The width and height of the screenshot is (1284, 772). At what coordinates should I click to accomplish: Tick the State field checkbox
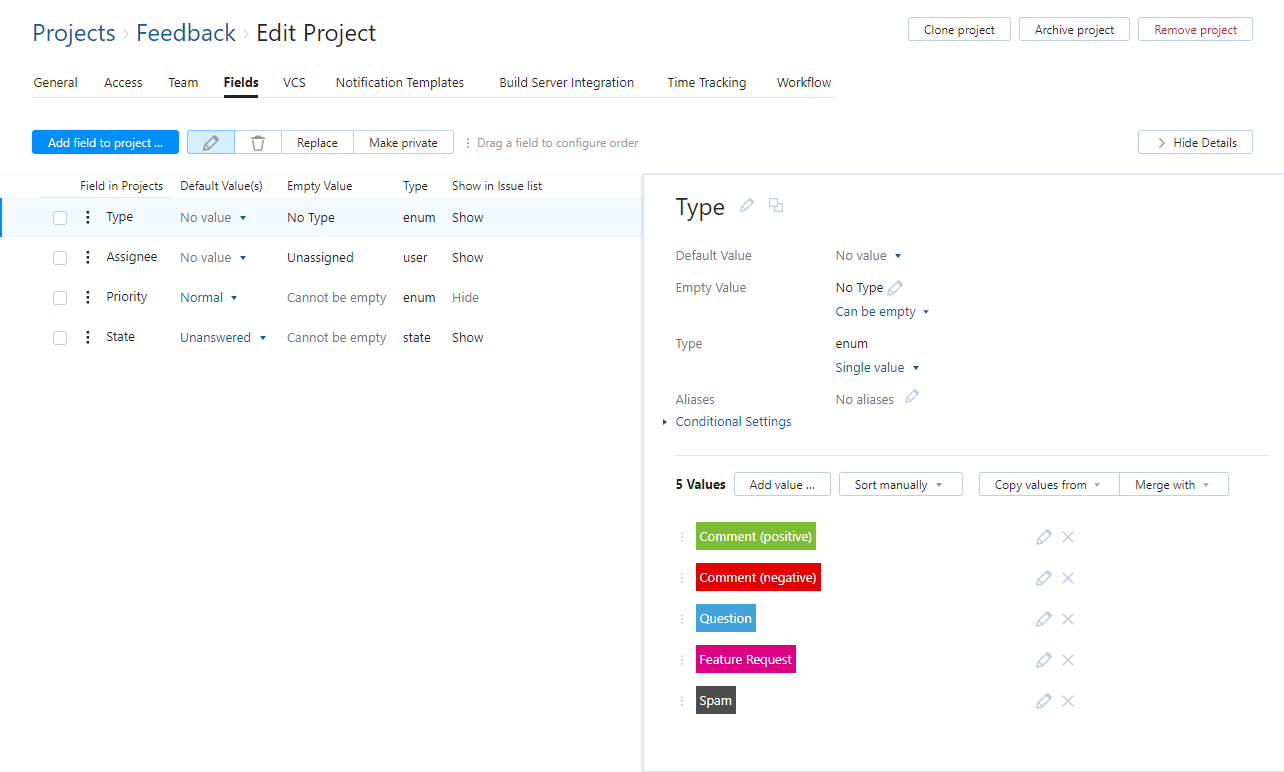click(60, 338)
